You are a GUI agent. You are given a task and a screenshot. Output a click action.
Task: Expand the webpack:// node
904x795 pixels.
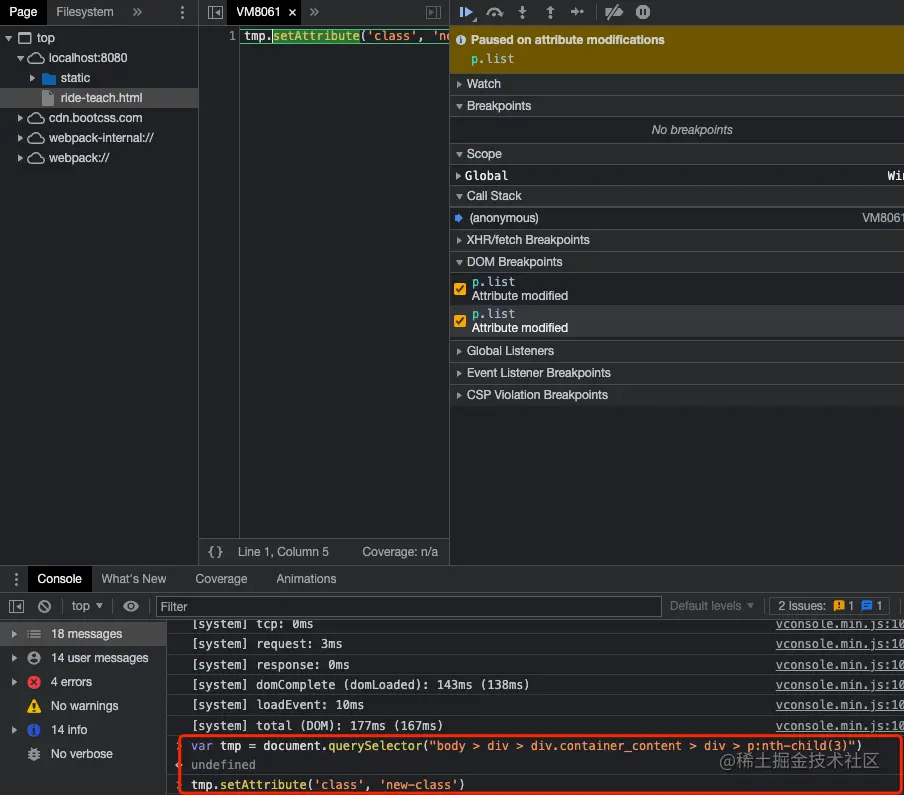click(21, 158)
